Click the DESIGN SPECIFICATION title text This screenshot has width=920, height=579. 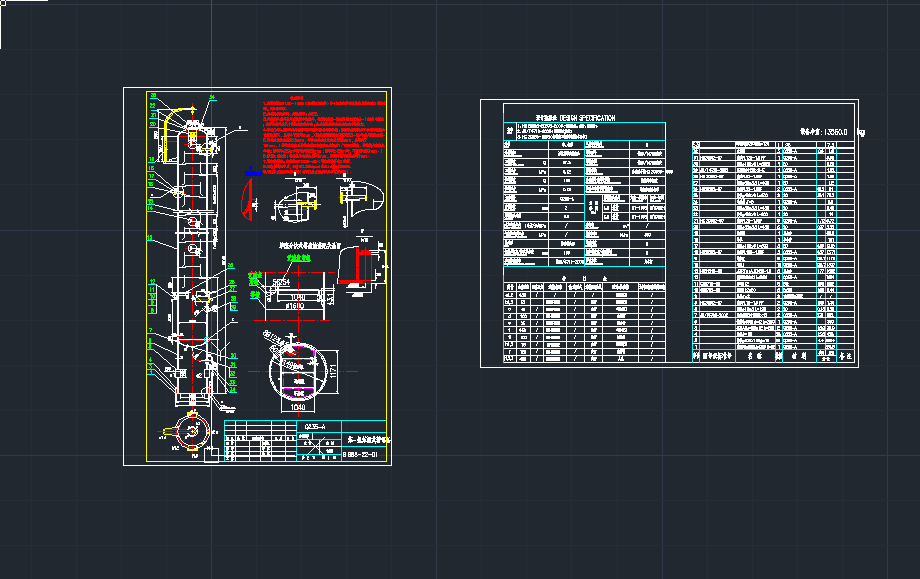(x=575, y=118)
